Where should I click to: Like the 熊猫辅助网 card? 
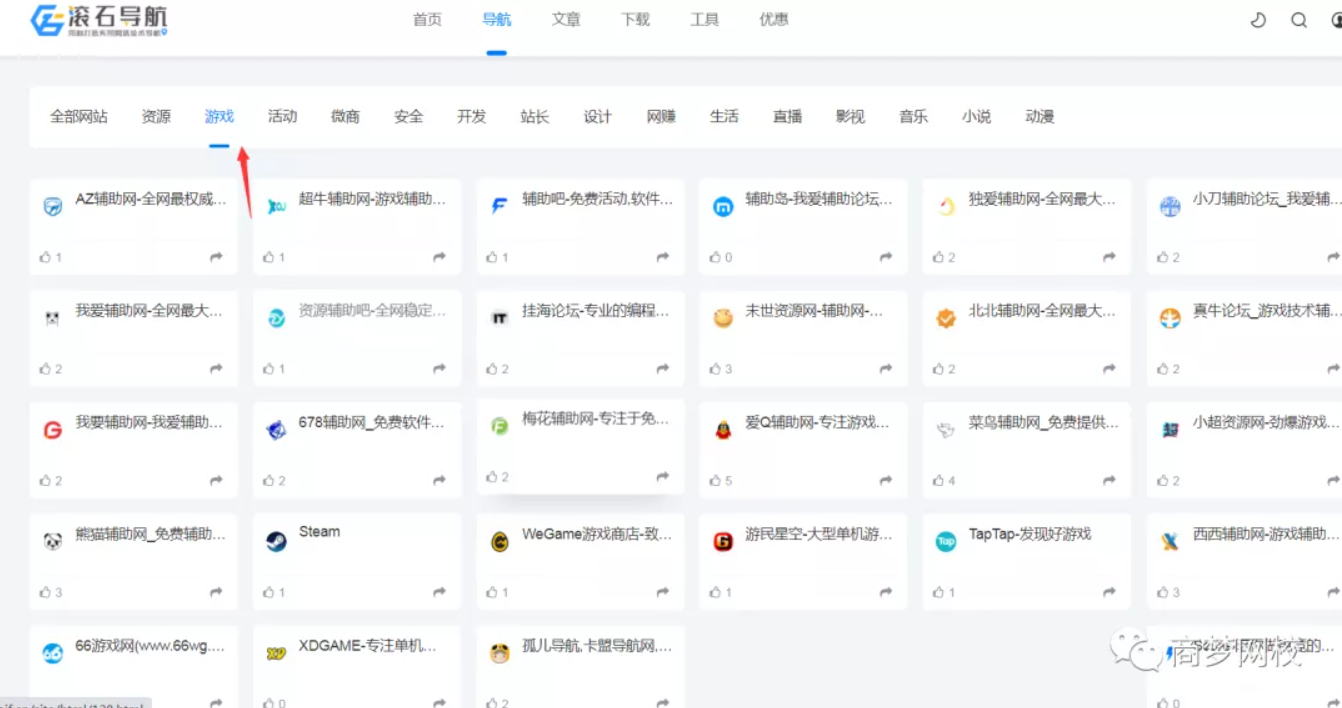(x=45, y=592)
